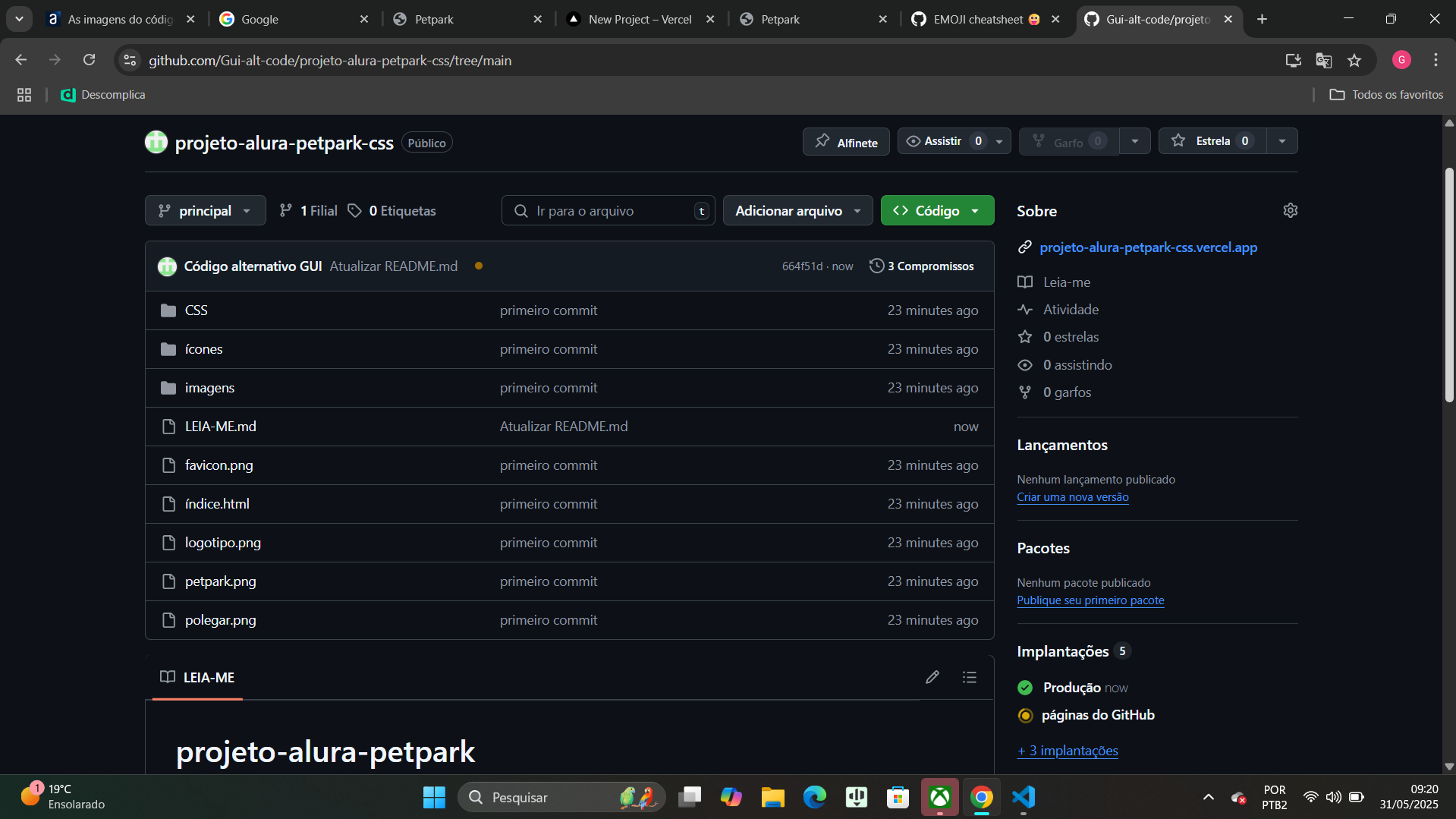Click the Produção deployment entry
Screen dimensions: 1456x819
1072,688
